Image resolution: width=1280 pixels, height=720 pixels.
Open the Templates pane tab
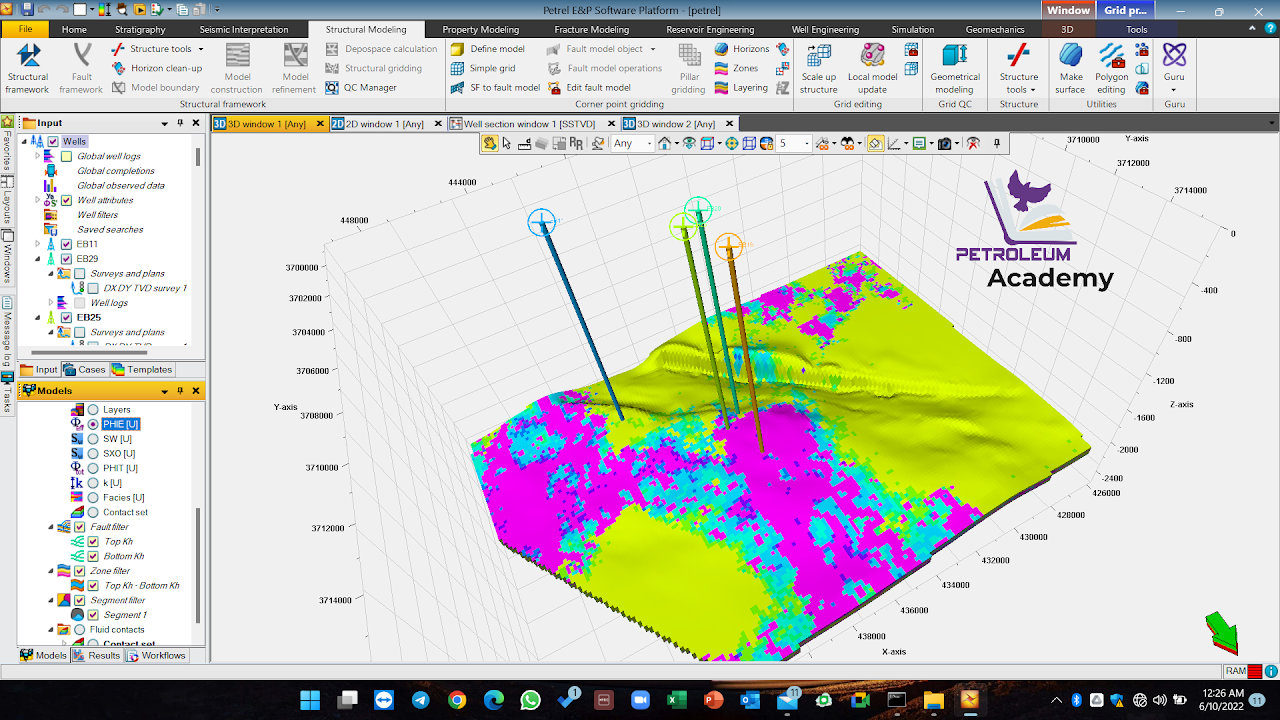[x=142, y=369]
